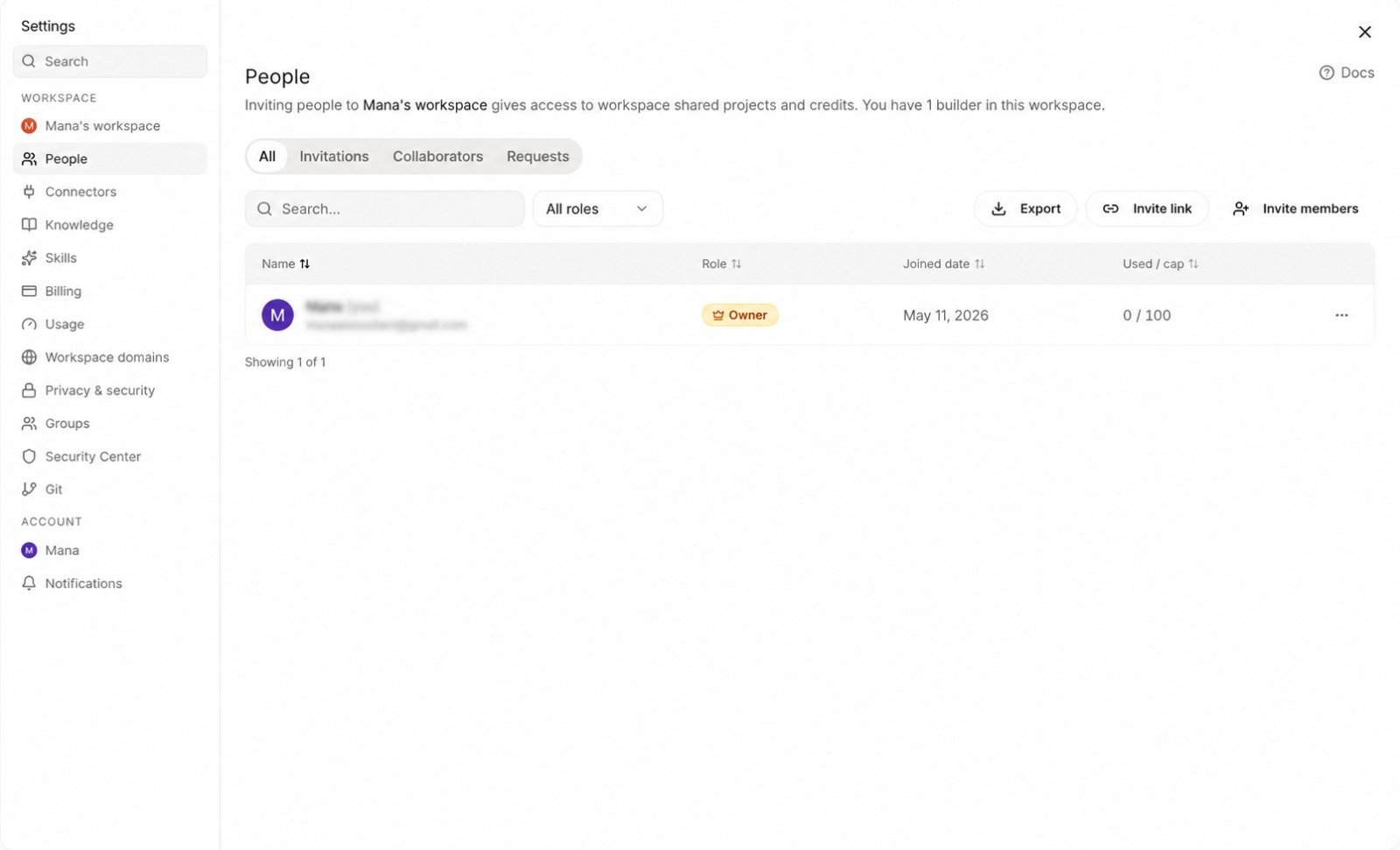Open the Git settings

(110, 489)
